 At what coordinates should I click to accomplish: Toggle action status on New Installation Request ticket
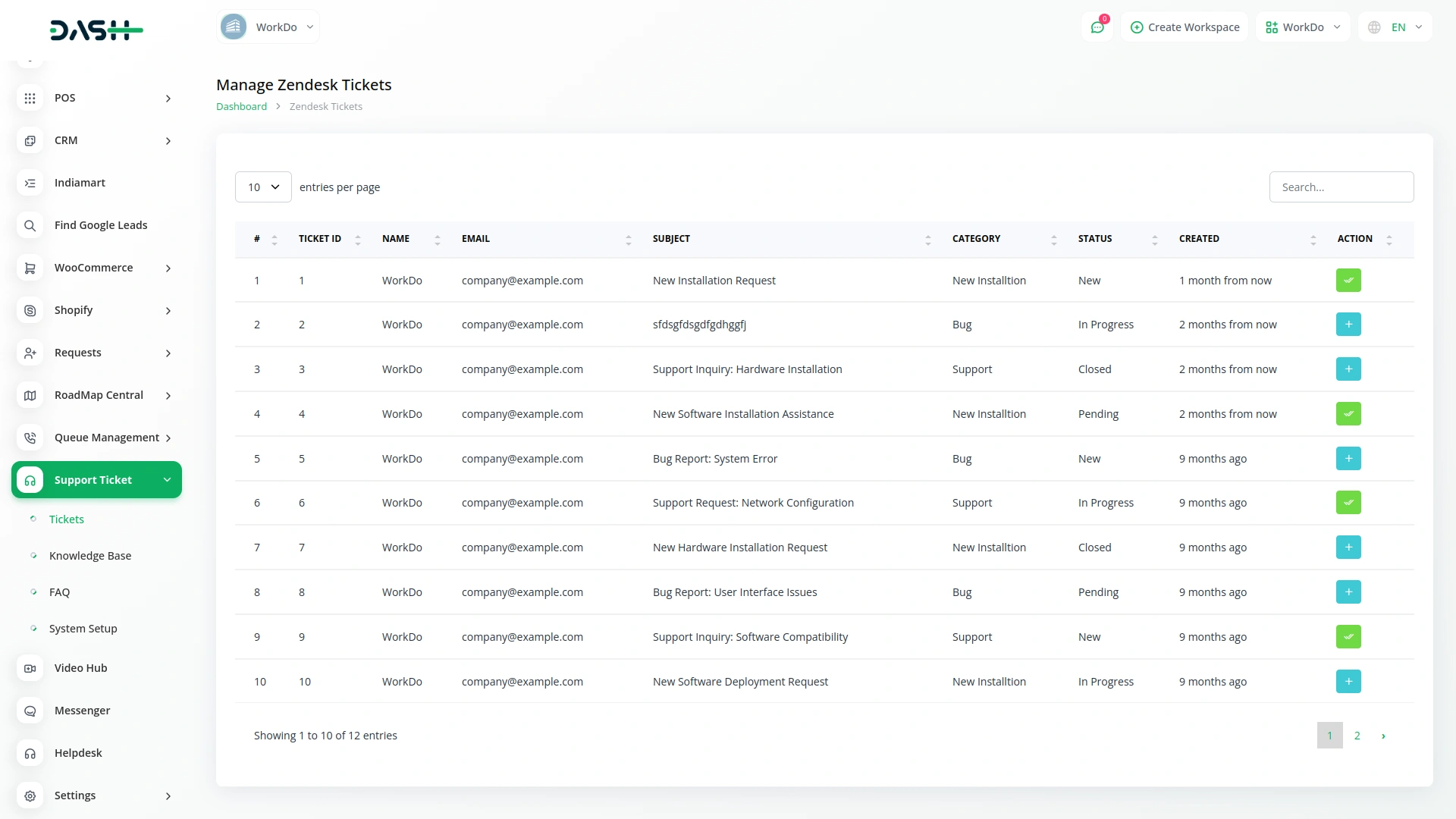tap(1348, 280)
